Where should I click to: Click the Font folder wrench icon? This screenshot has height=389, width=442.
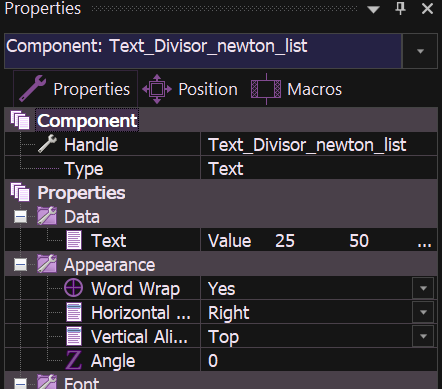[47, 382]
